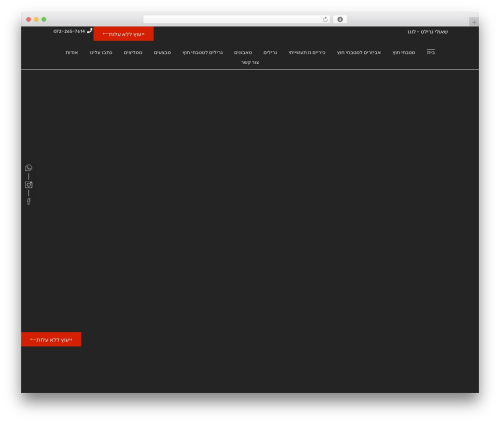
Task: Open the אודות menu item
Action: click(72, 52)
